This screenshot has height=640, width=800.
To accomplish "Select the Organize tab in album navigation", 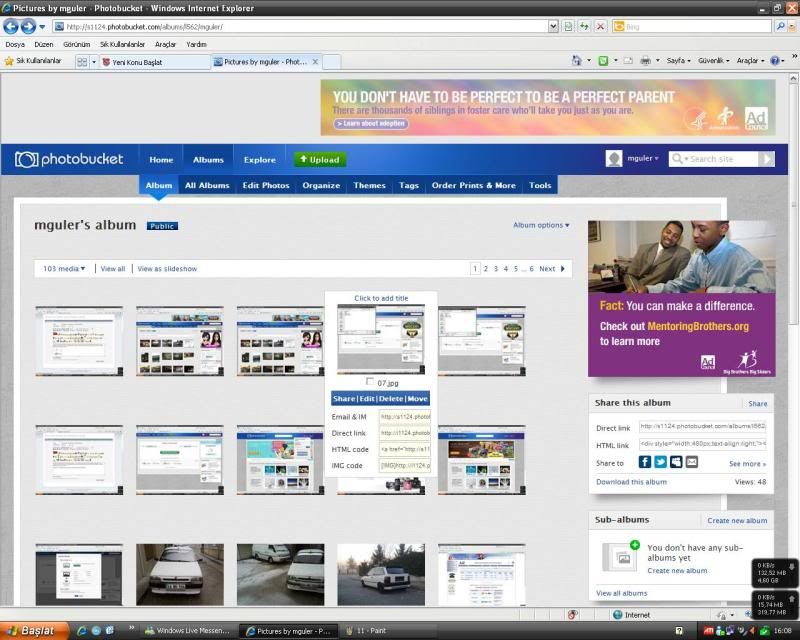I will point(321,185).
